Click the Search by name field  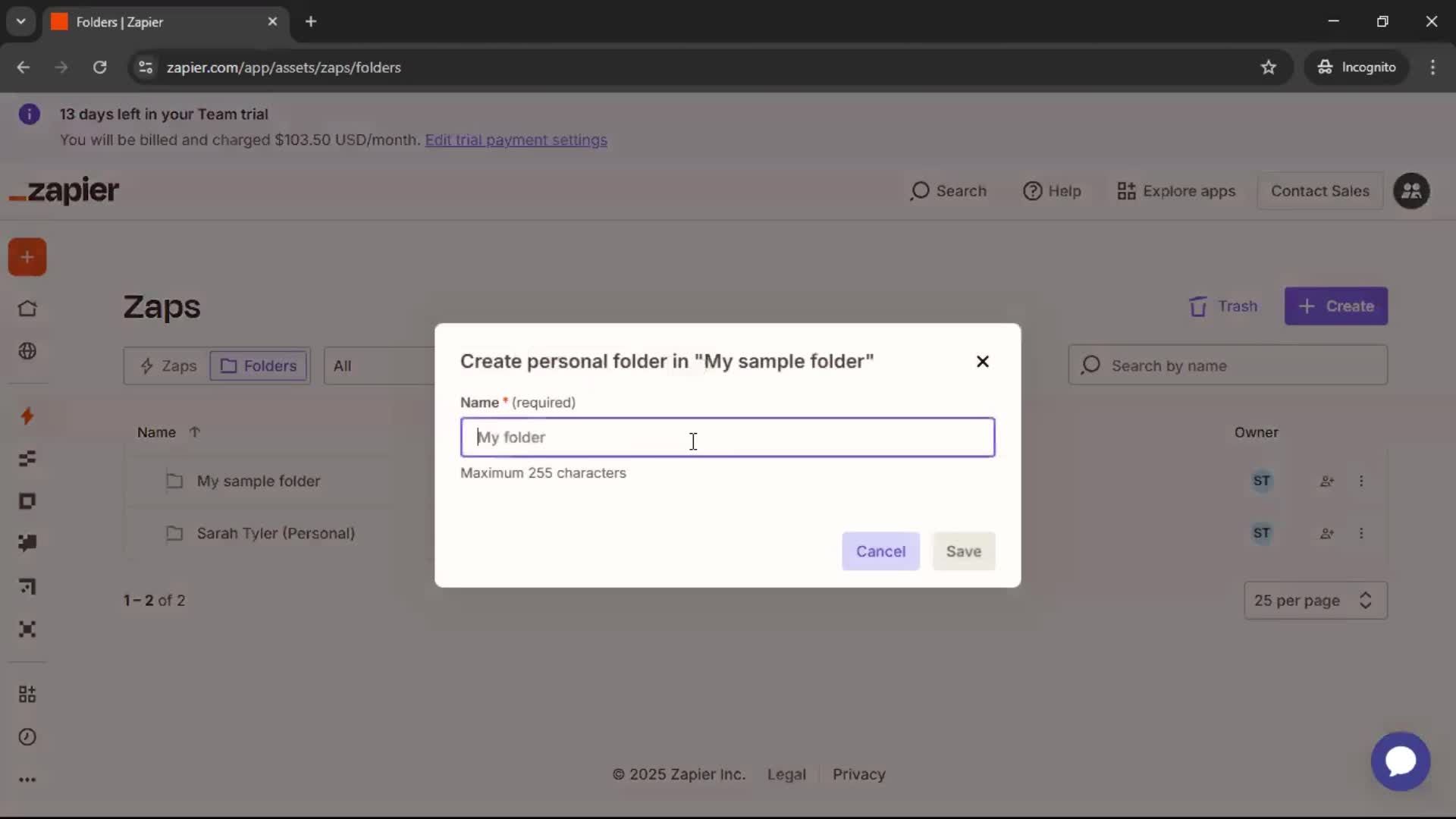pos(1228,366)
